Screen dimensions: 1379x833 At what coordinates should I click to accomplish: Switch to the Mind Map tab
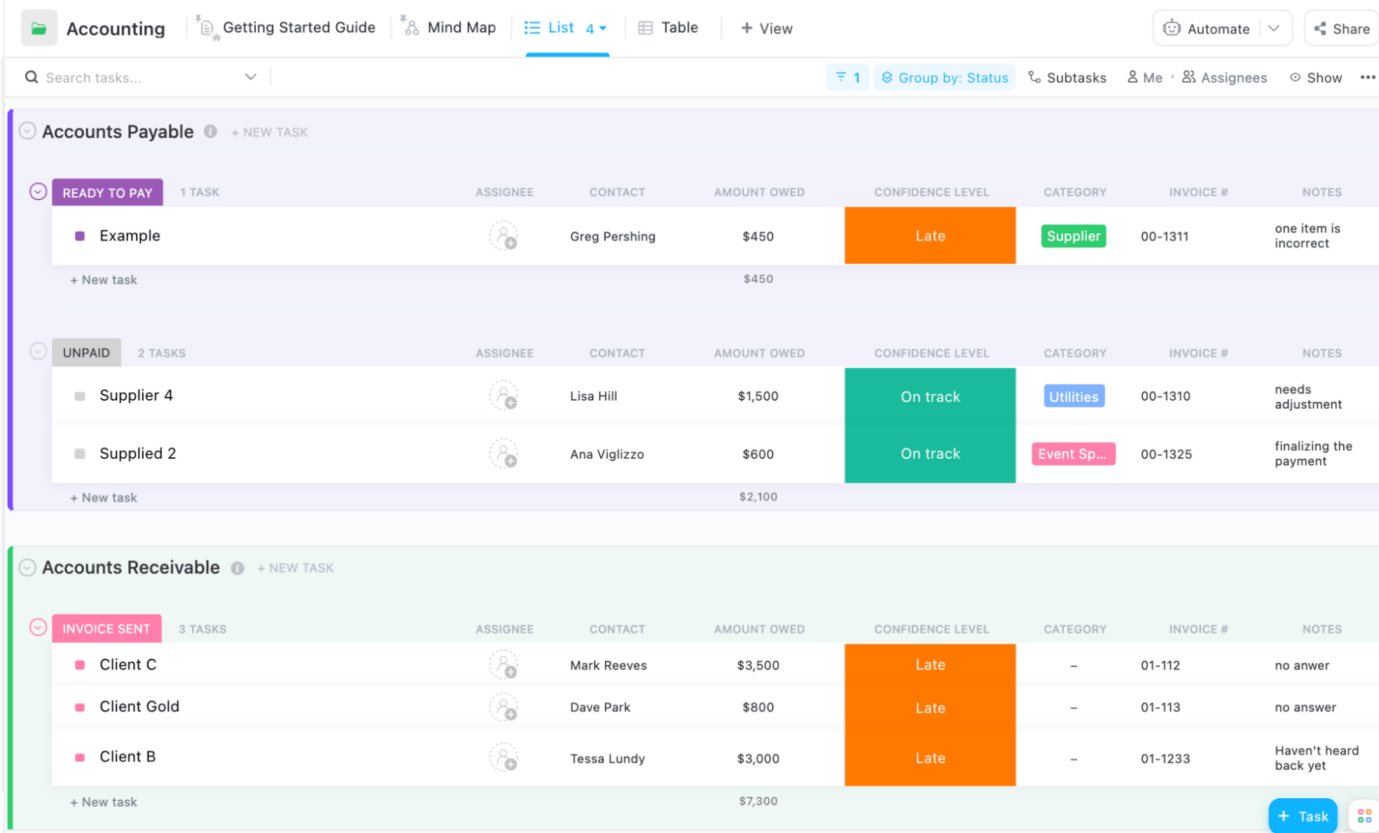tap(449, 28)
